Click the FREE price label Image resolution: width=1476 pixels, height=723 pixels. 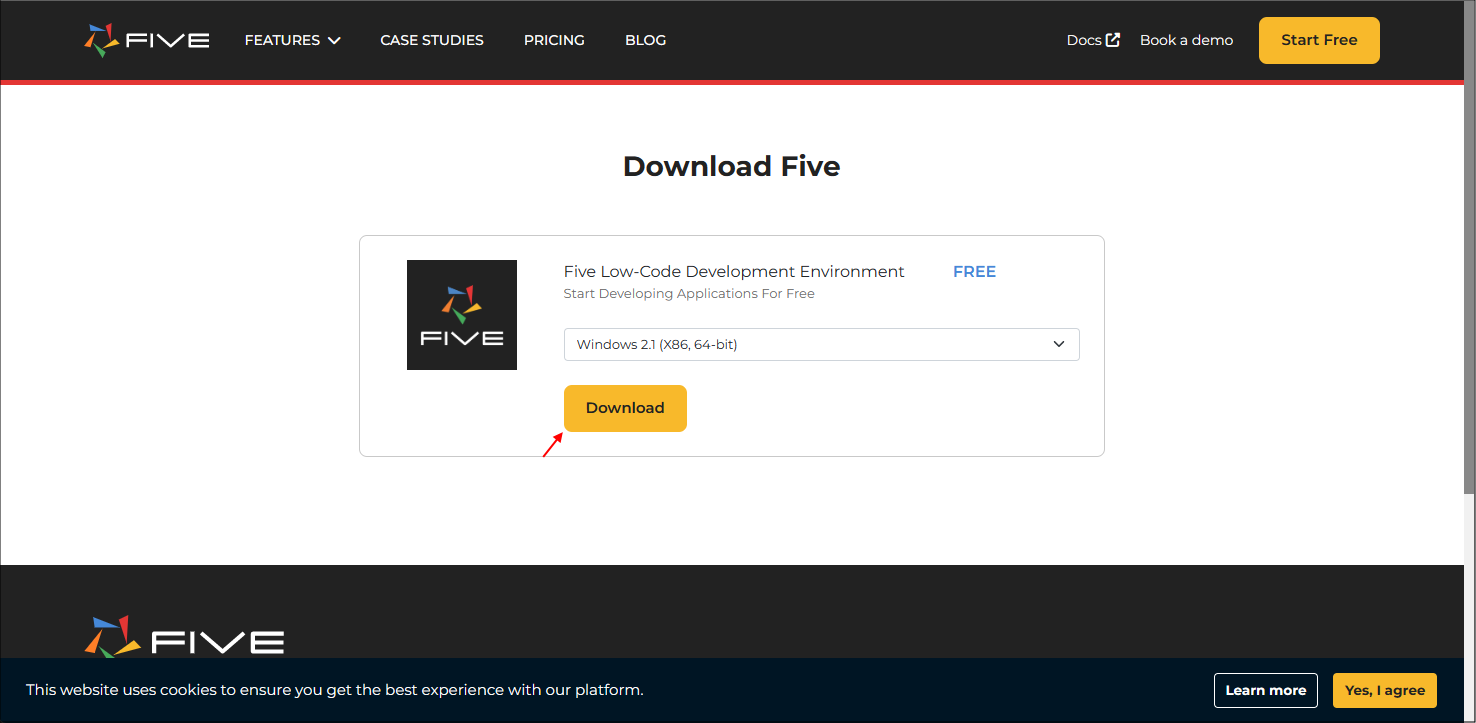pyautogui.click(x=974, y=272)
